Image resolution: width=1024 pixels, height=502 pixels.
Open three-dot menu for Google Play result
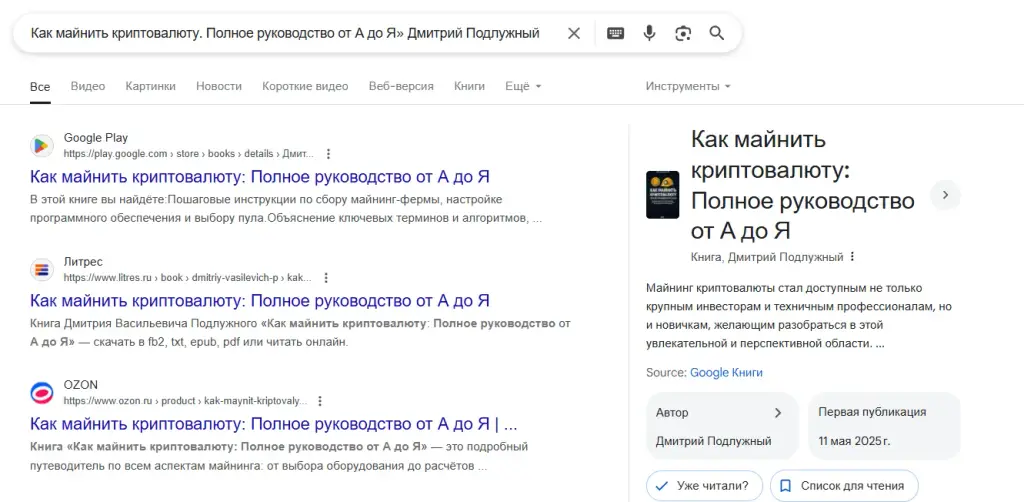328,154
